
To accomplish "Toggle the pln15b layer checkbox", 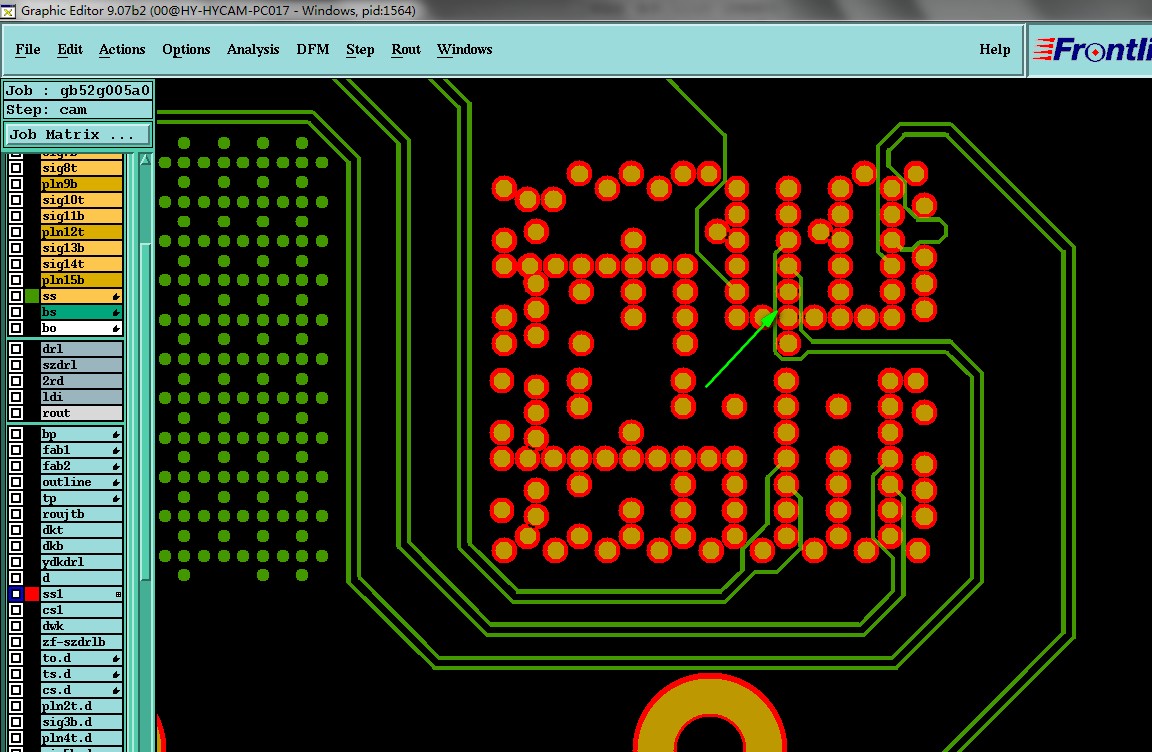I will 15,280.
